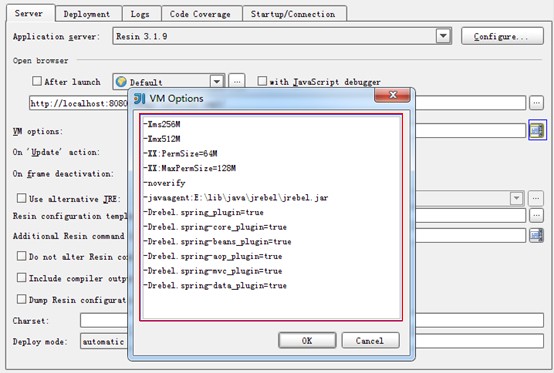Image resolution: width=554 pixels, height=373 pixels.
Task: Enable the After launch checkbox
Action: point(37,81)
